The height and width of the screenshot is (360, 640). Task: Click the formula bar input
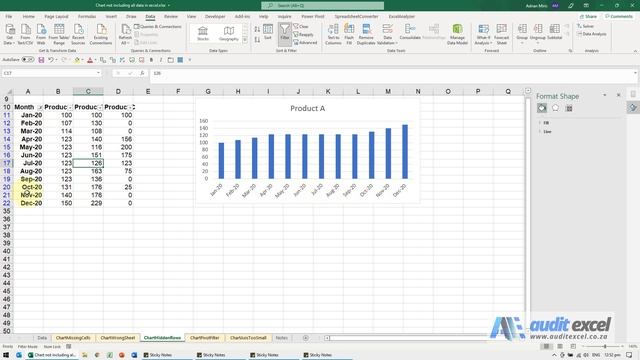click(x=392, y=73)
